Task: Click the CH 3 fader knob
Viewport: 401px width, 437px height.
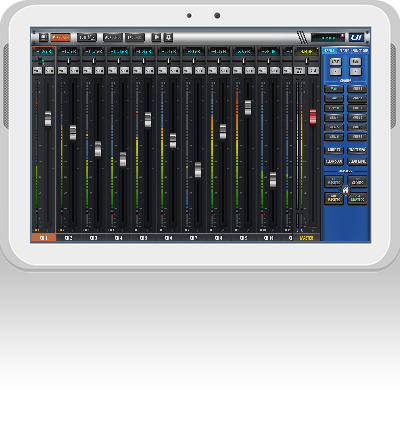Action: point(98,149)
